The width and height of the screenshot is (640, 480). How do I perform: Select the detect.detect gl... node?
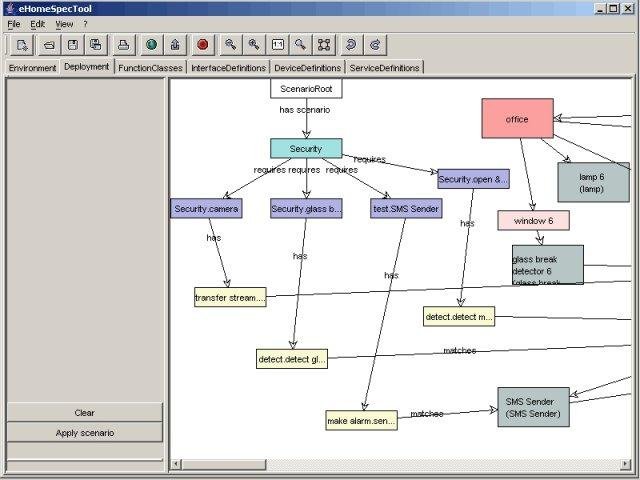coord(292,359)
